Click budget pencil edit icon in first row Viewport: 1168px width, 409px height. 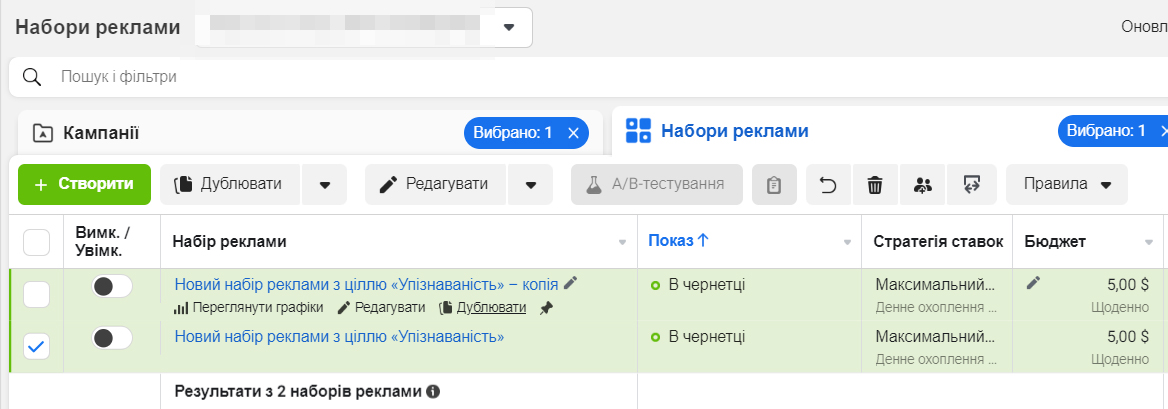pyautogui.click(x=1032, y=282)
